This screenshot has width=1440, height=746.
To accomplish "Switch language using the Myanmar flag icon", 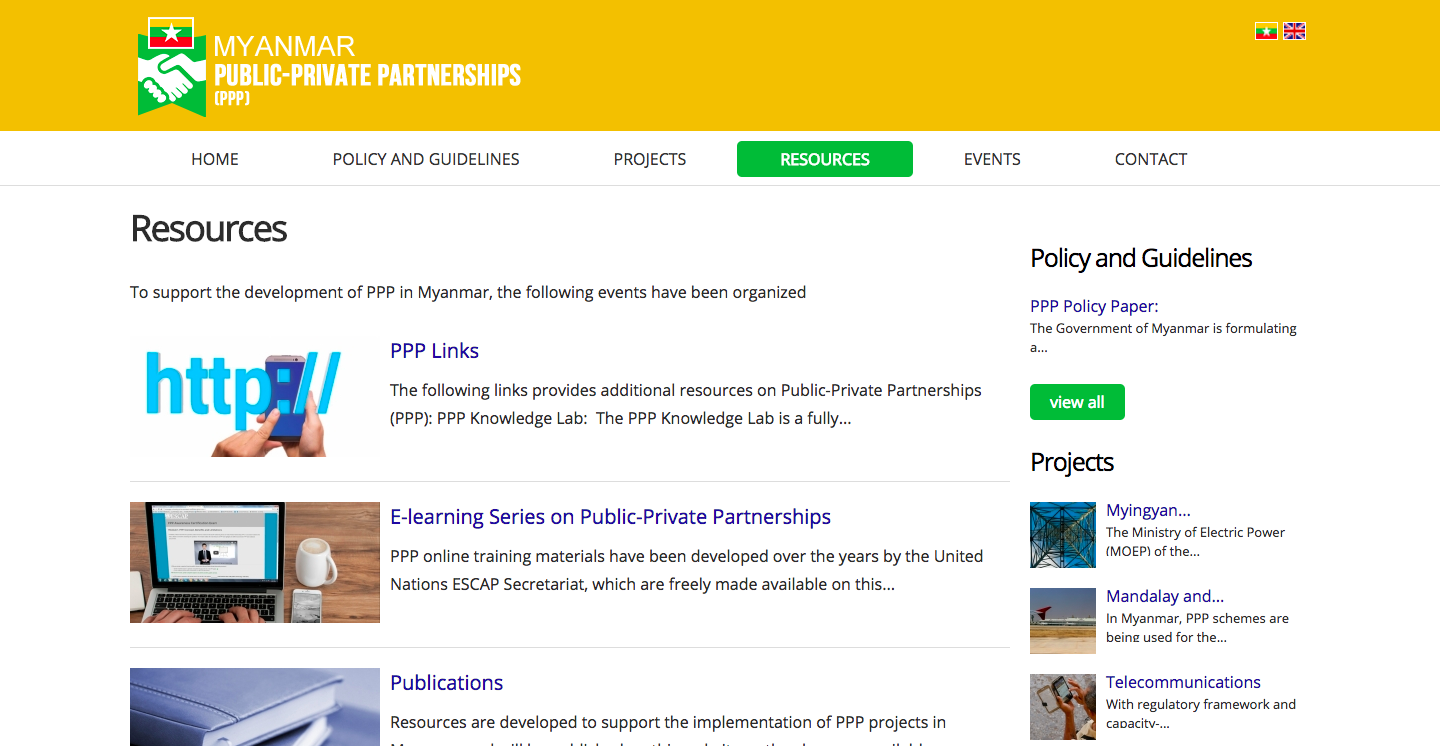I will pos(1266,31).
